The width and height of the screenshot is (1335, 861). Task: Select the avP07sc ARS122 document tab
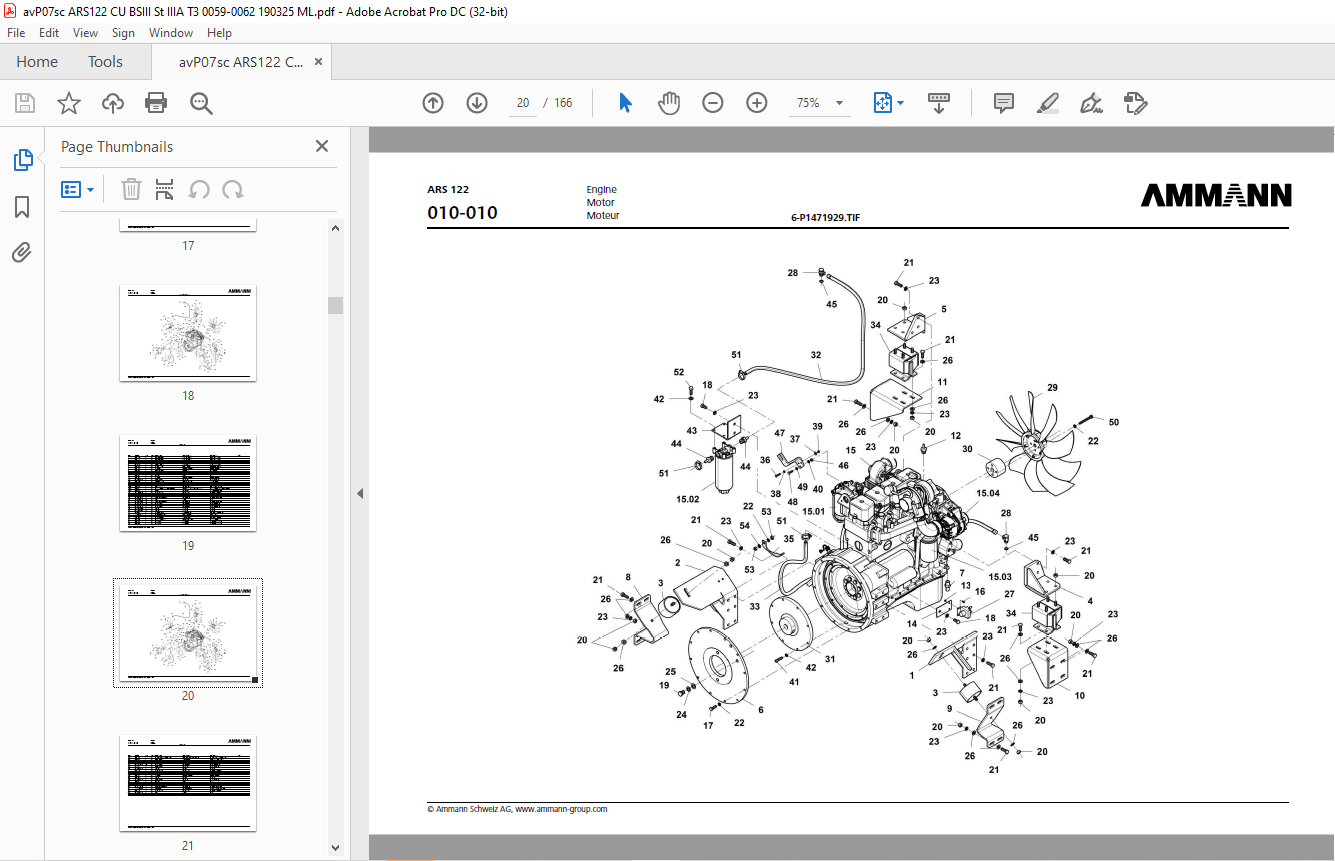coord(241,62)
